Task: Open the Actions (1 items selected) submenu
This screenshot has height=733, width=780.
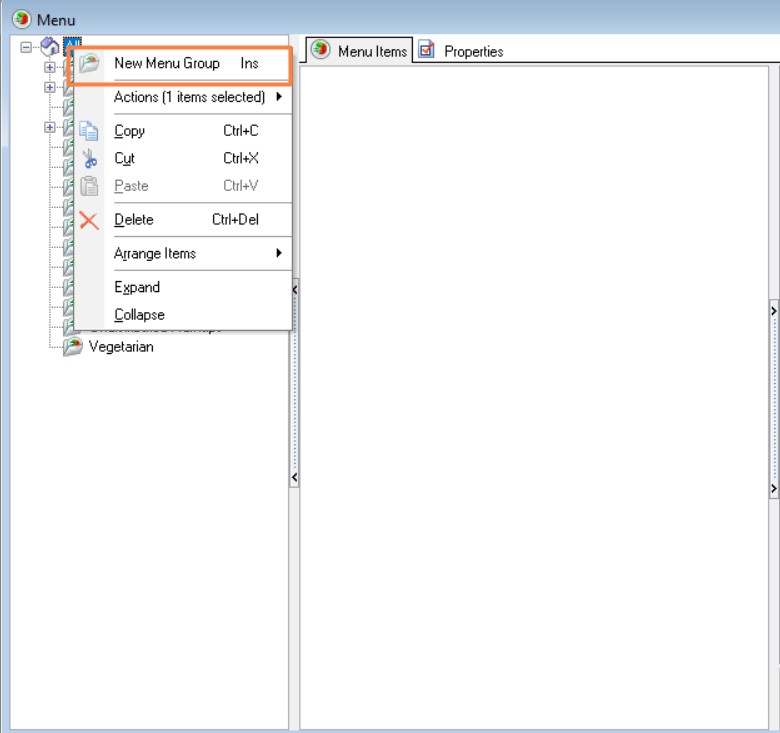Action: tap(182, 97)
